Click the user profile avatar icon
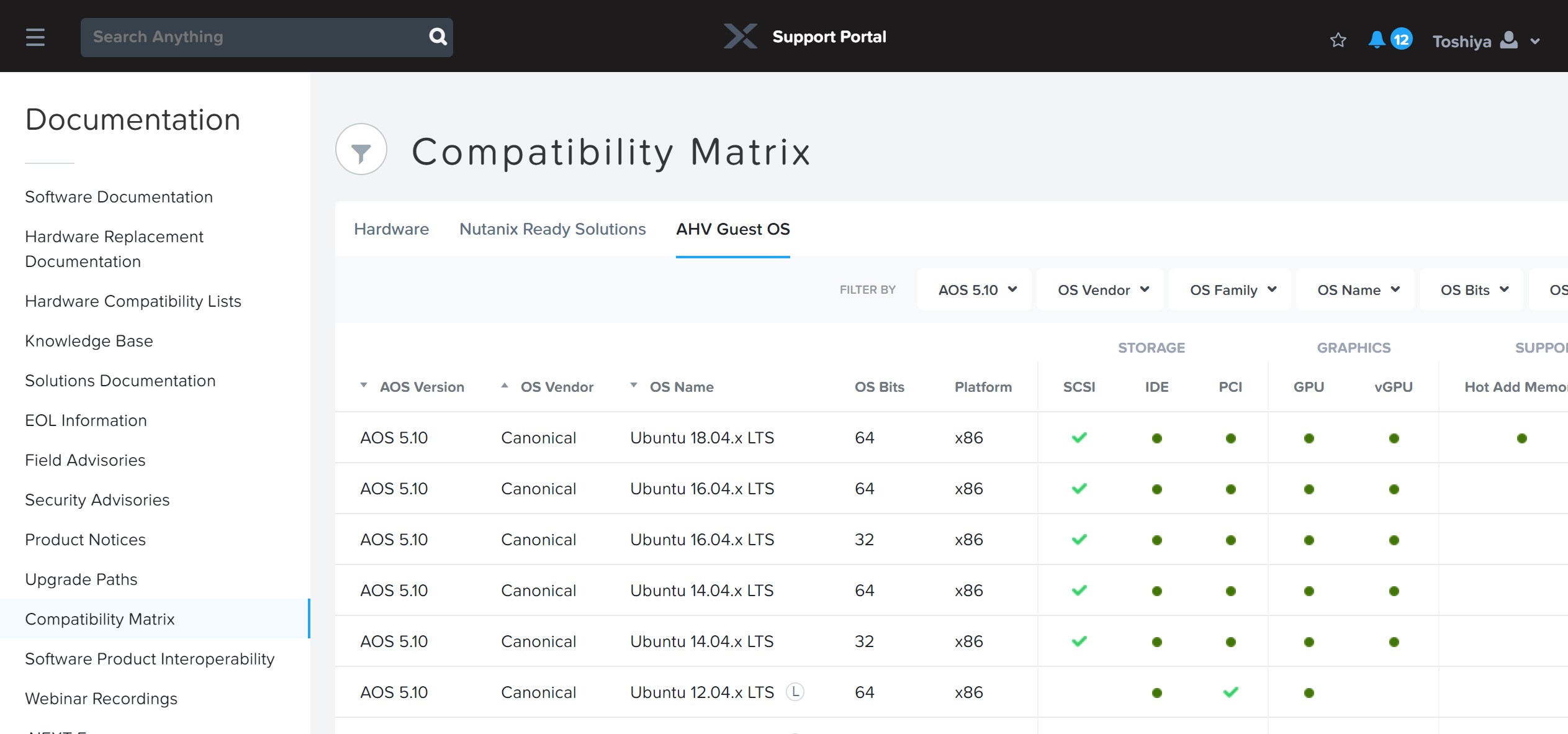Image resolution: width=1568 pixels, height=734 pixels. coord(1509,40)
